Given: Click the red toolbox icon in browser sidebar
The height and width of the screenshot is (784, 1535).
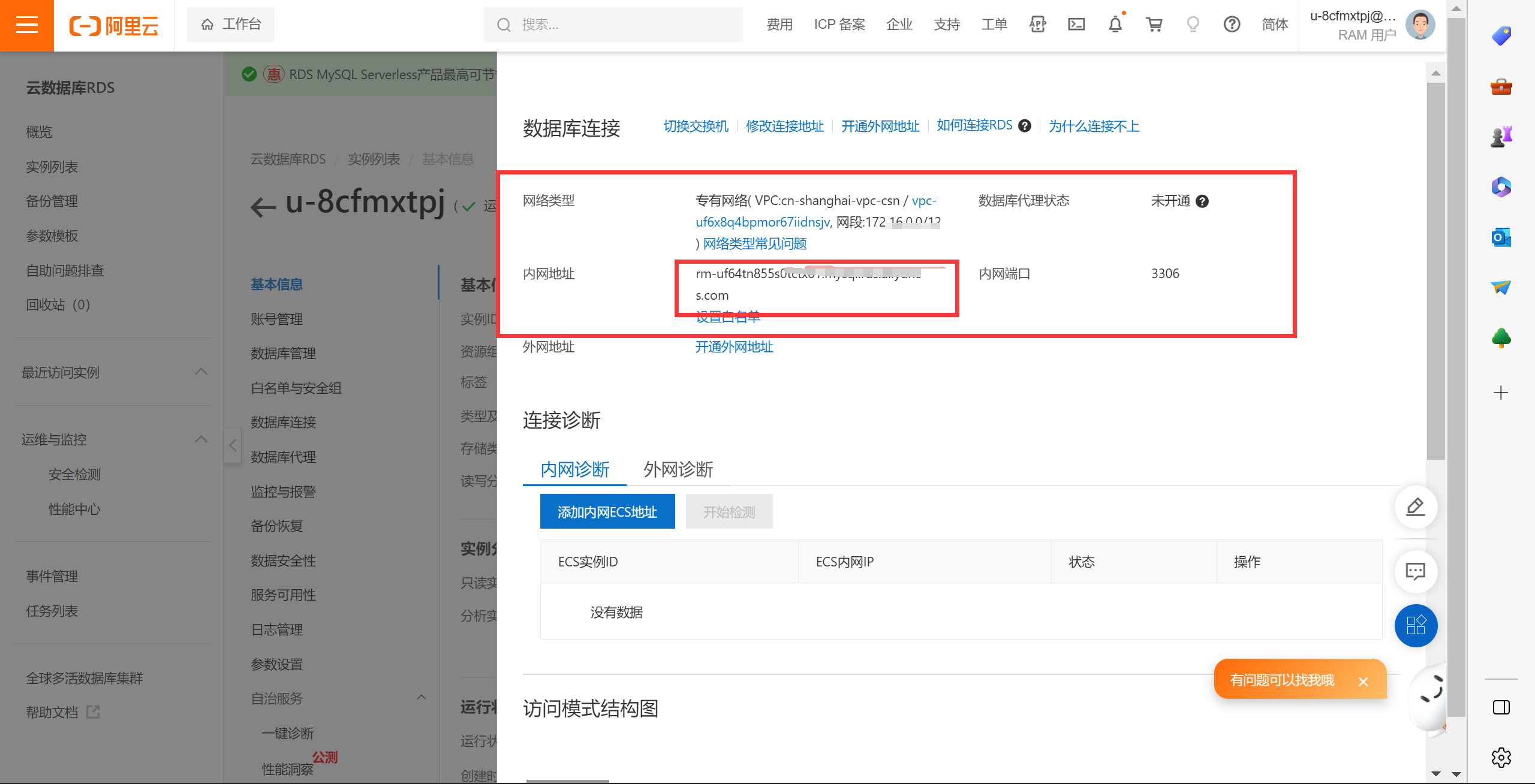Looking at the screenshot, I should click(1501, 87).
